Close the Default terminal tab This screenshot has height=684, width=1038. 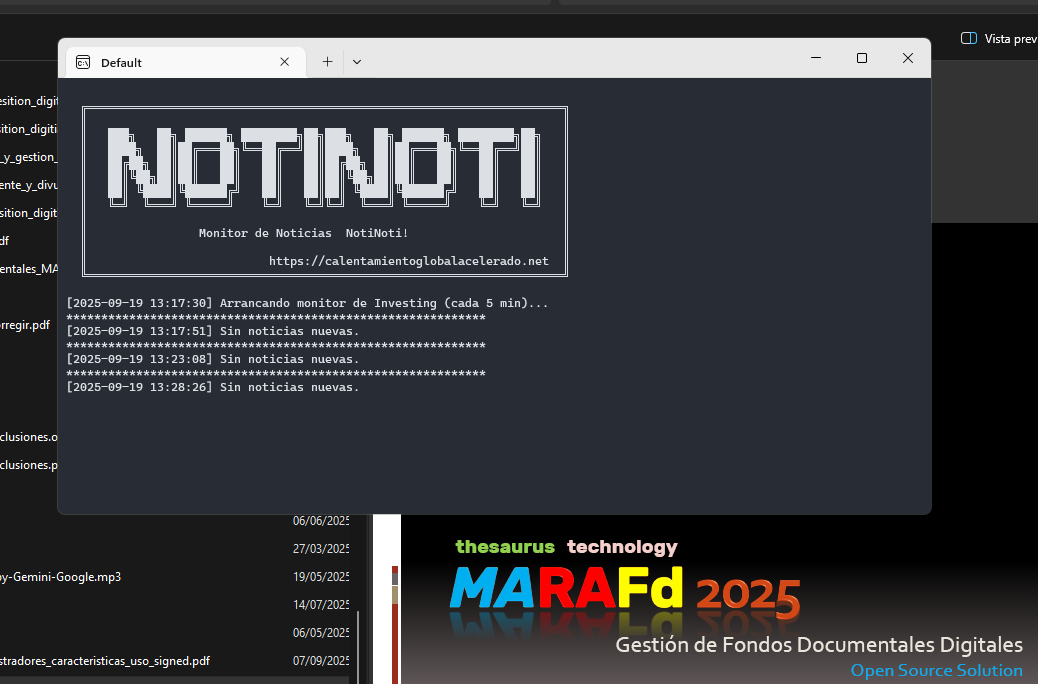[285, 62]
